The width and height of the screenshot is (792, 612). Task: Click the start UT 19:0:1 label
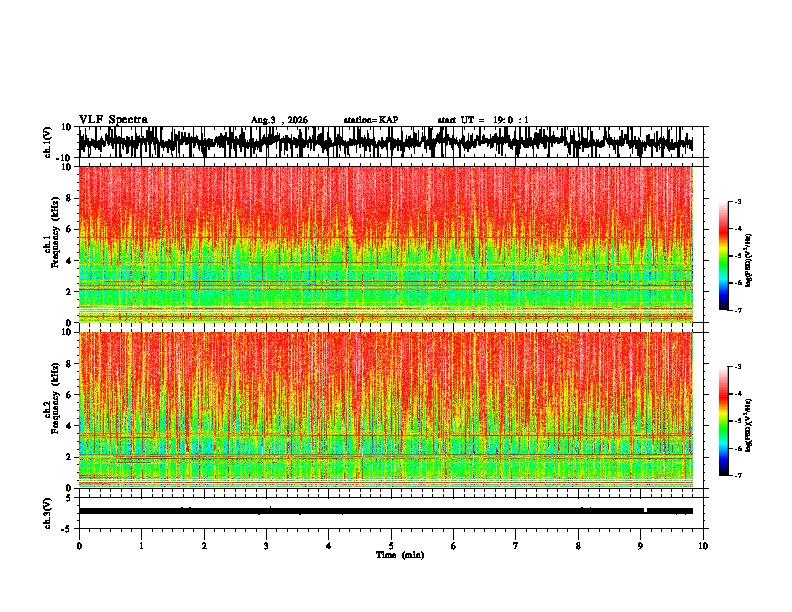483,120
